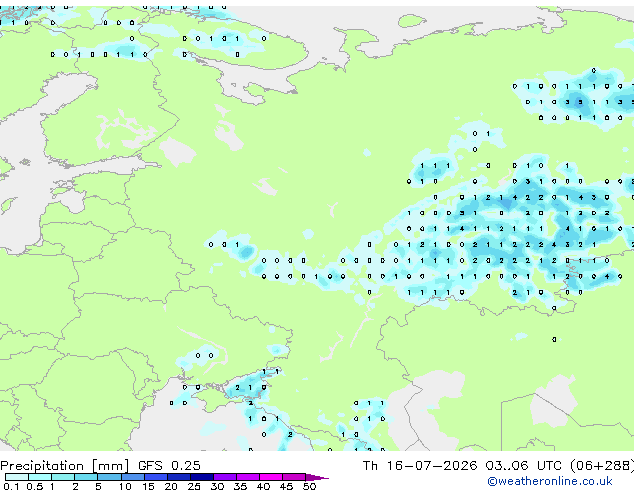Click the 'Precipitation [mm]' title text
This screenshot has height=490, width=634.
(65, 466)
